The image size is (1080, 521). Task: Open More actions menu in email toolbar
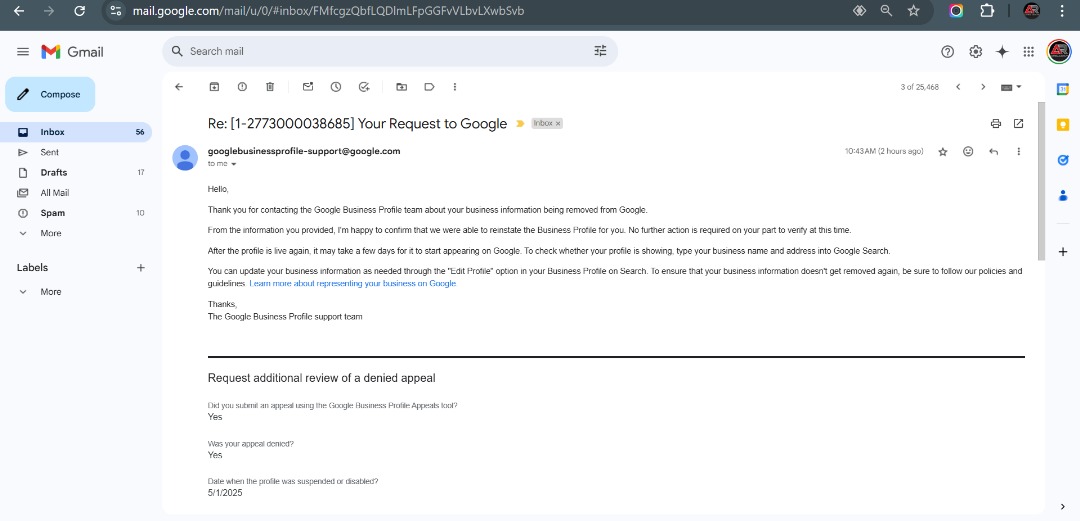[x=455, y=87]
